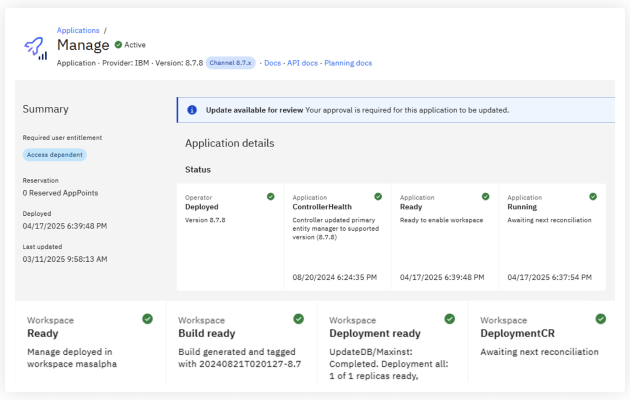Click the Manage rocket application icon
Image resolution: width=630 pixels, height=400 pixels.
(35, 47)
